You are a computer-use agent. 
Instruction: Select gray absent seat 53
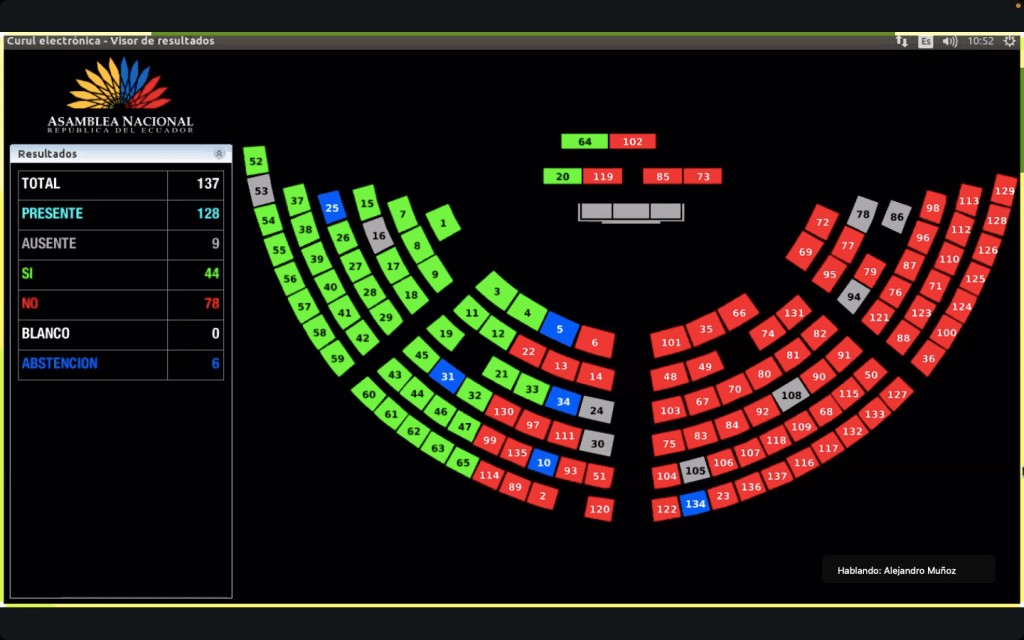(262, 190)
